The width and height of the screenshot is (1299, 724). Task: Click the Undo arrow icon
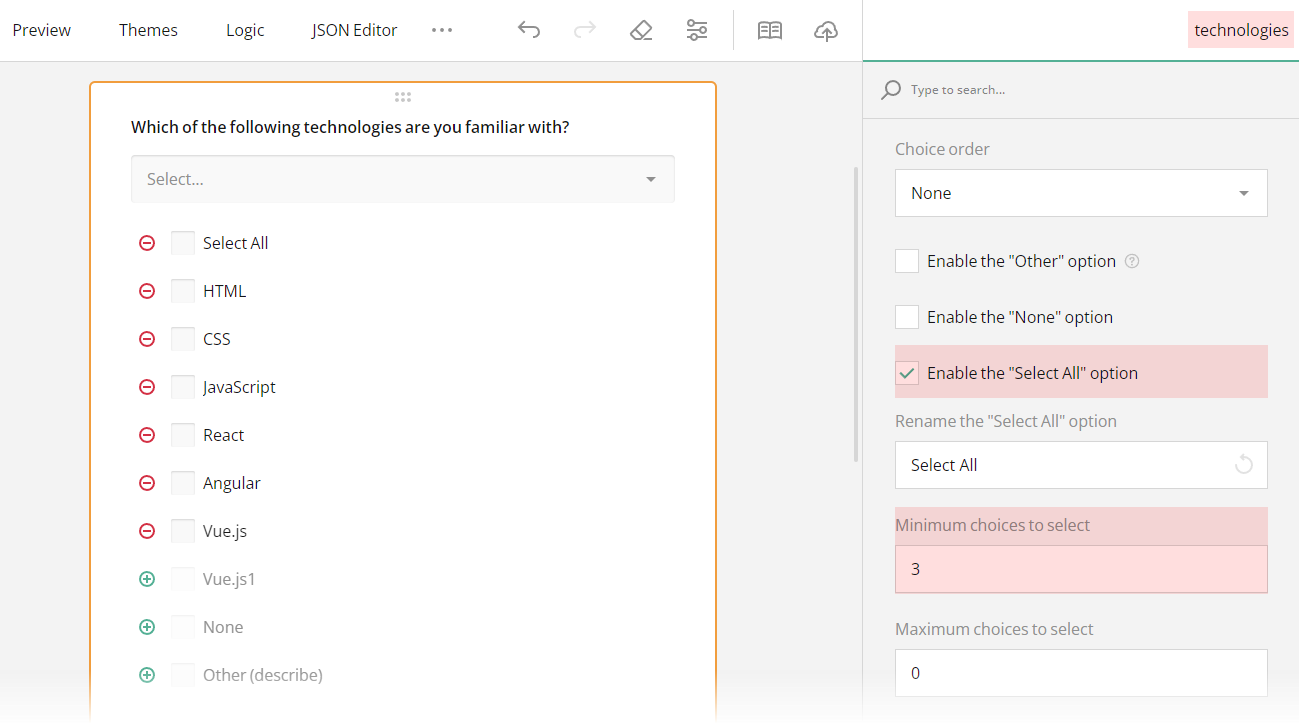pos(529,30)
